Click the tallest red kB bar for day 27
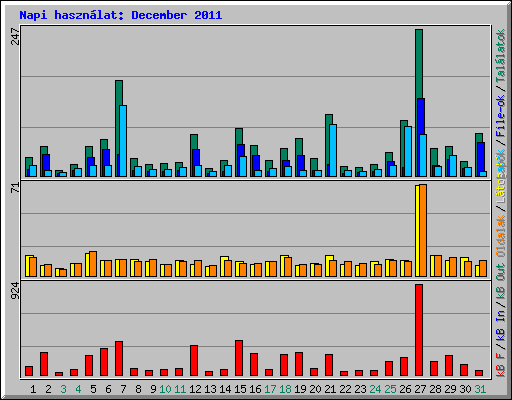 point(419,330)
